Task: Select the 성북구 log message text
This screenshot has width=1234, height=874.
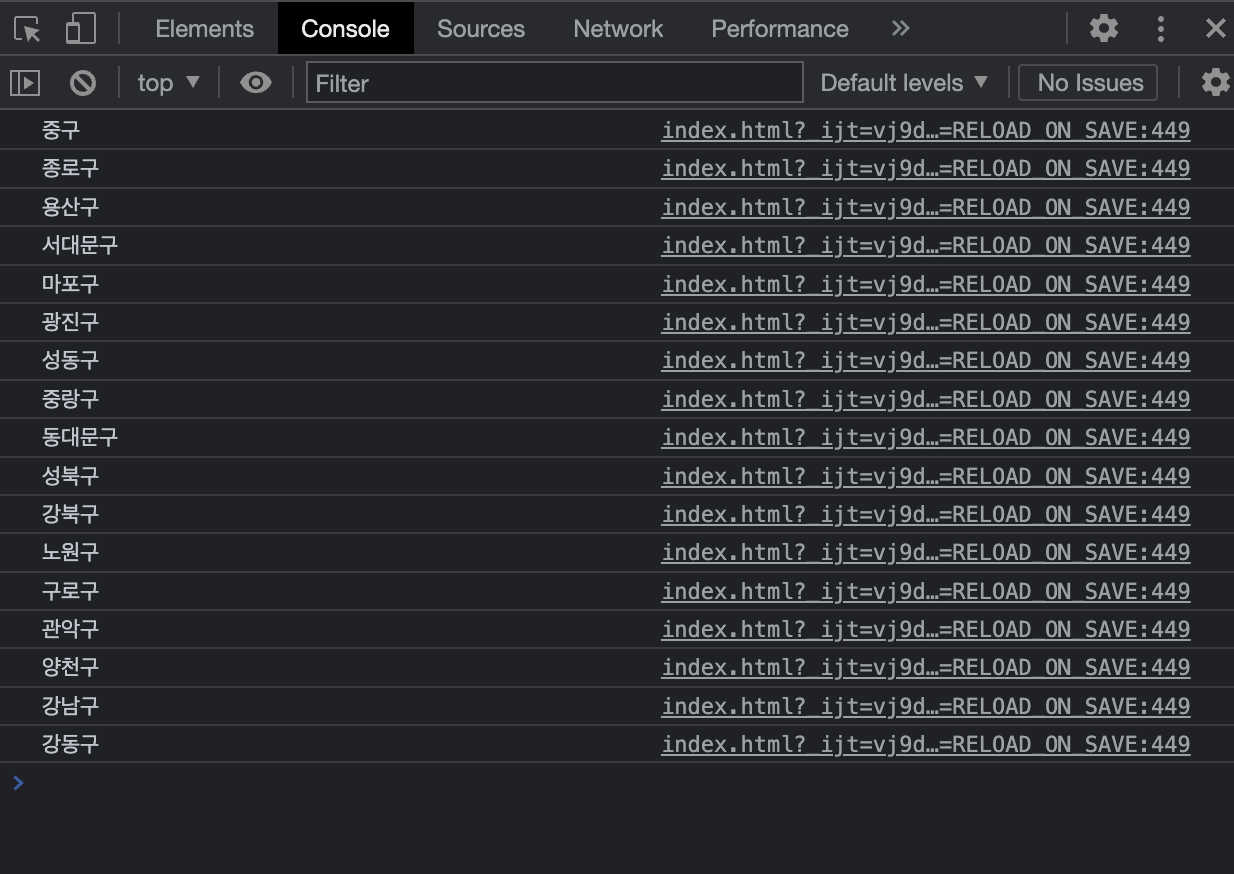Action: tap(70, 476)
